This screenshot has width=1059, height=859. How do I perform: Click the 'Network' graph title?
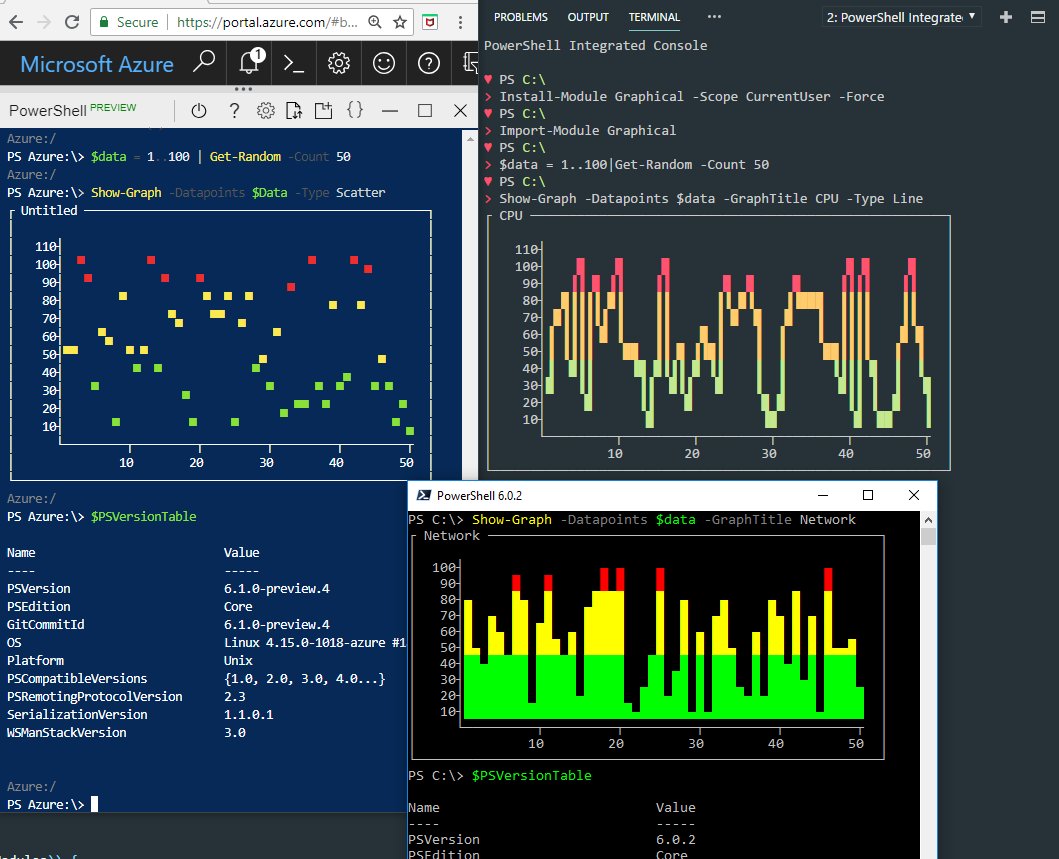coord(451,536)
